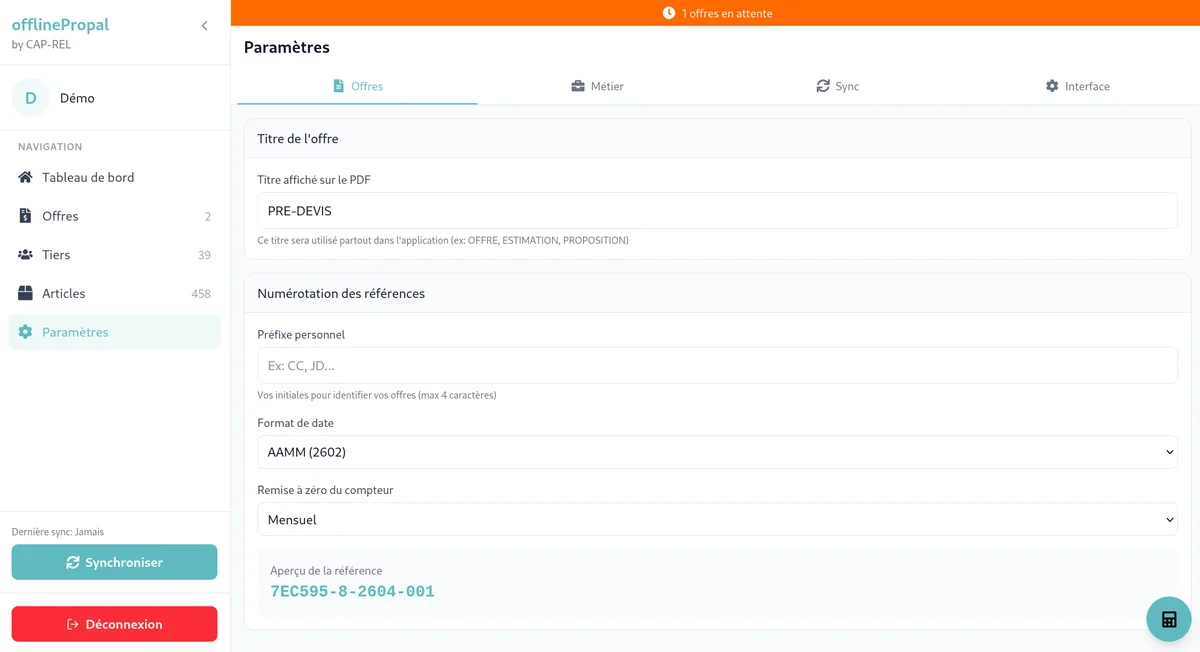Open the Format de date dropdown
Image resolution: width=1200 pixels, height=652 pixels.
717,452
